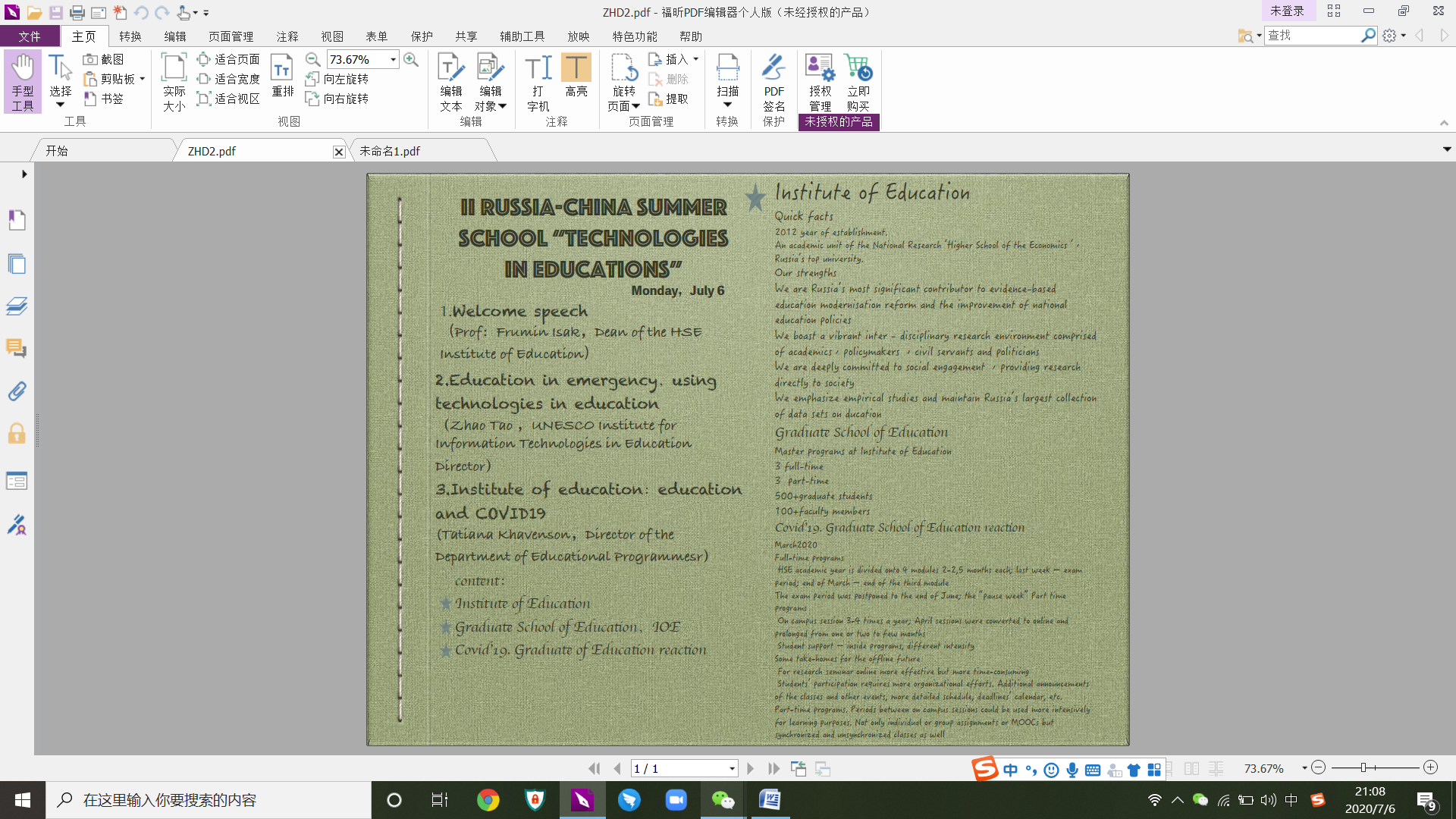Viewport: 1456px width, 819px height.
Task: Expand the Insert (插入) dropdown arrow
Action: (695, 59)
